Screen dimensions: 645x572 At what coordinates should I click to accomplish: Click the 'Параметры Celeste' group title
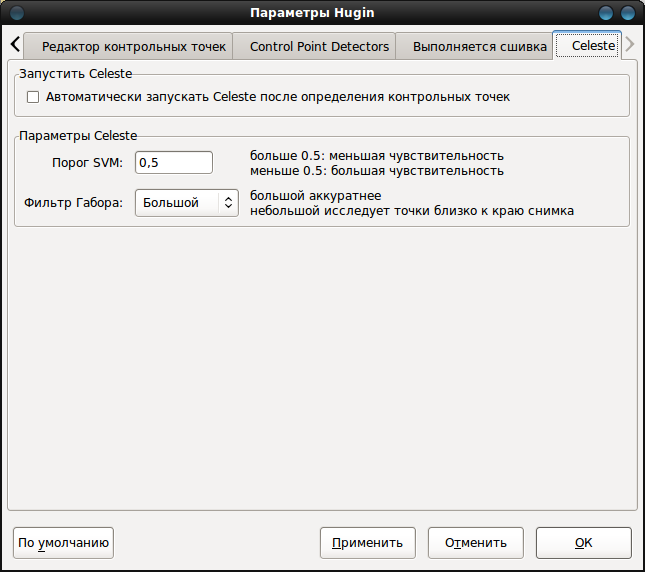[78, 136]
